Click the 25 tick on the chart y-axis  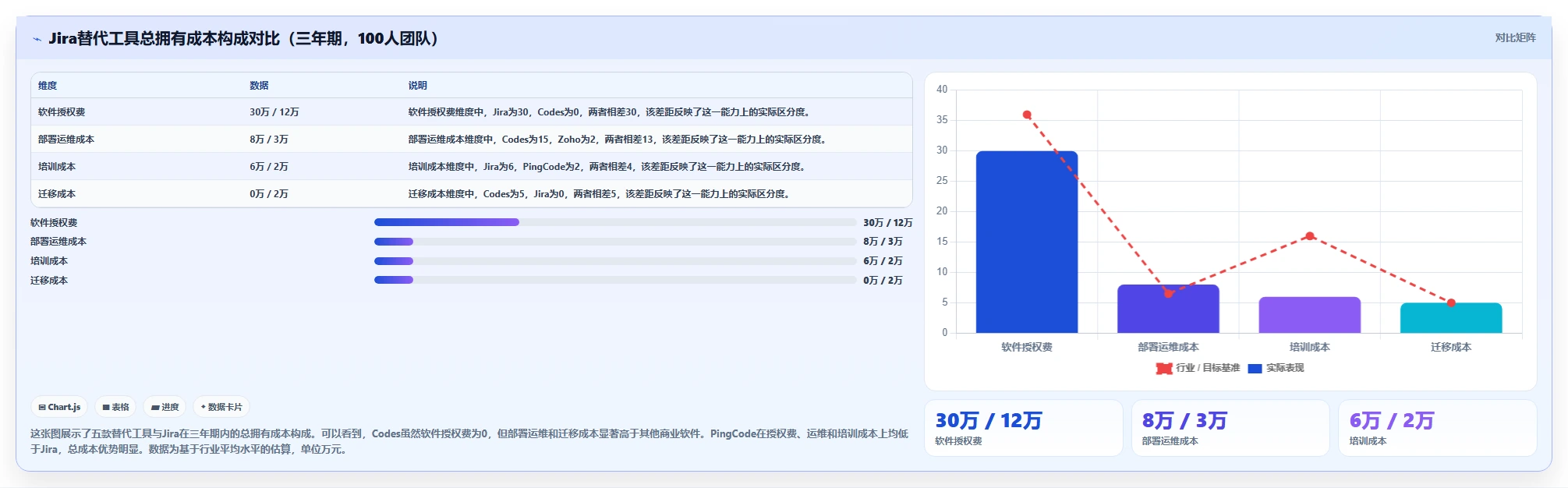click(942, 181)
